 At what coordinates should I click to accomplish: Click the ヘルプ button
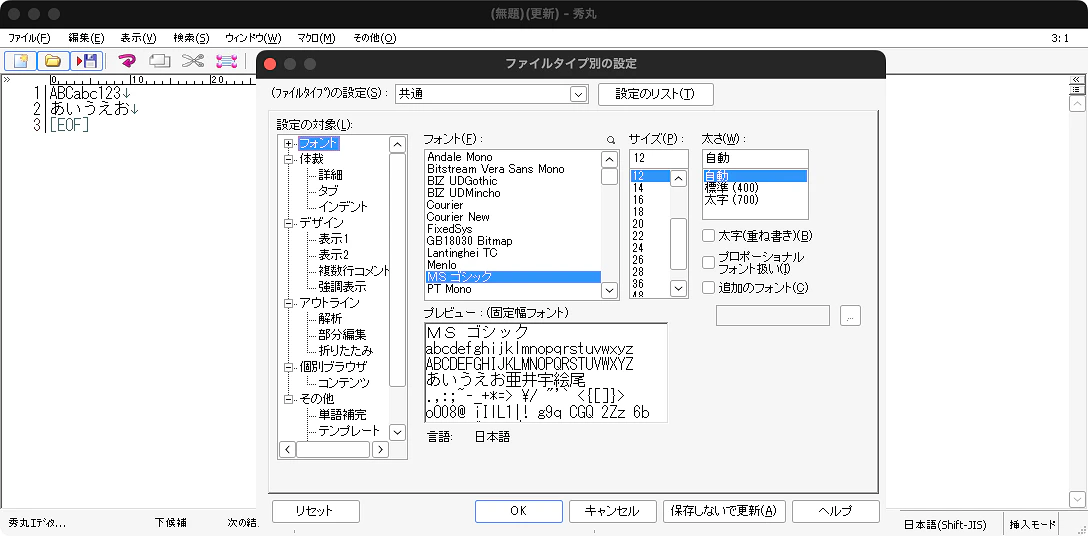click(x=835, y=511)
